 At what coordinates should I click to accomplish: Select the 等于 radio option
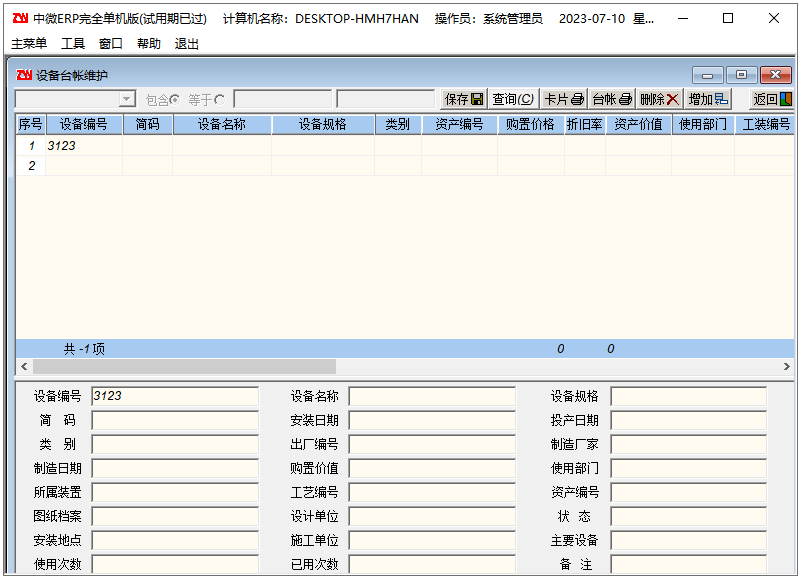(220, 100)
